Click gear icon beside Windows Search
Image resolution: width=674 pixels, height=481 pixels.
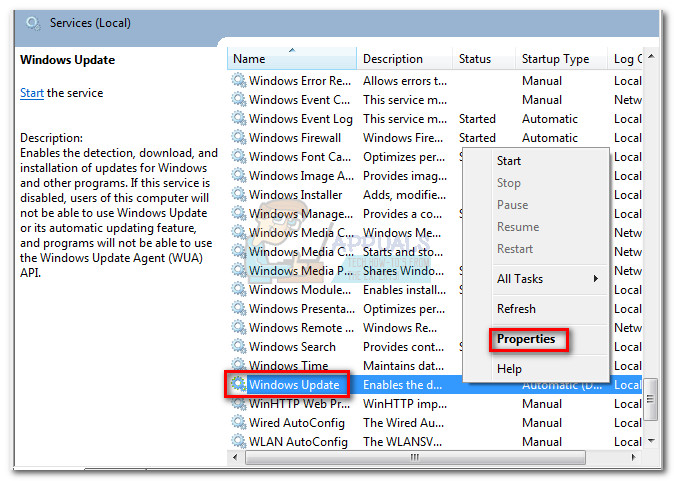pos(239,346)
